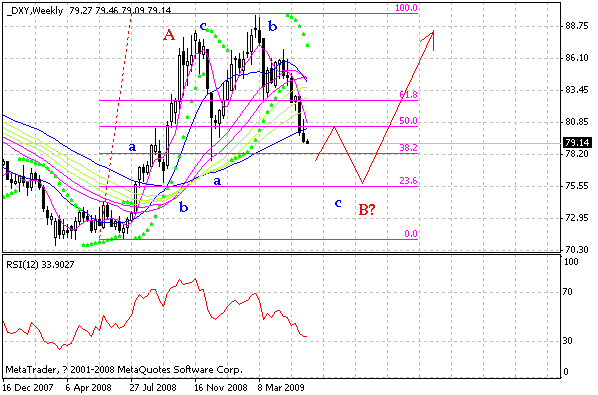The width and height of the screenshot is (598, 395).
Task: Select the blue c label beside B?
Action: (338, 203)
